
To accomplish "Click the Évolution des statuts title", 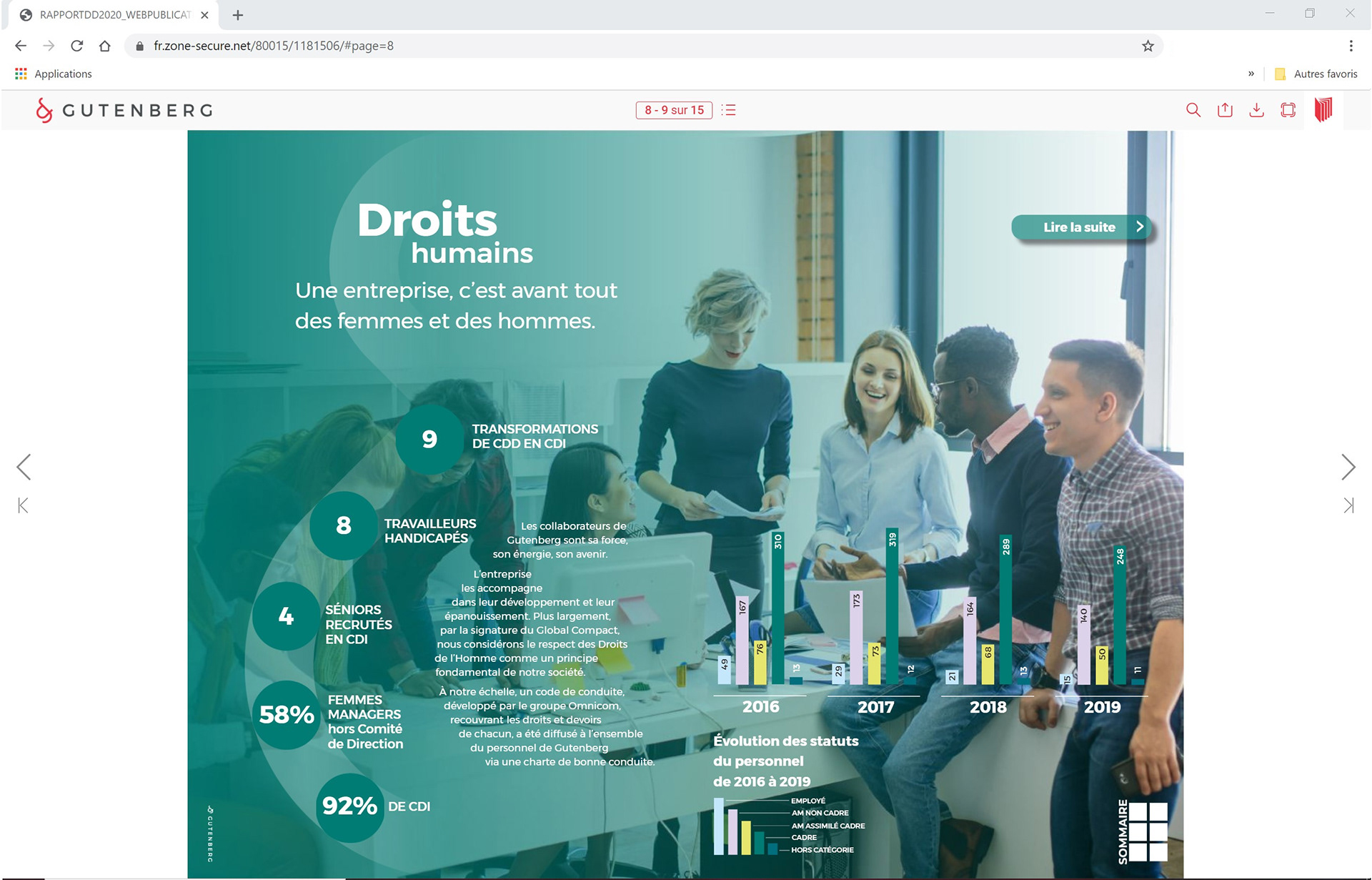I will click(x=786, y=761).
